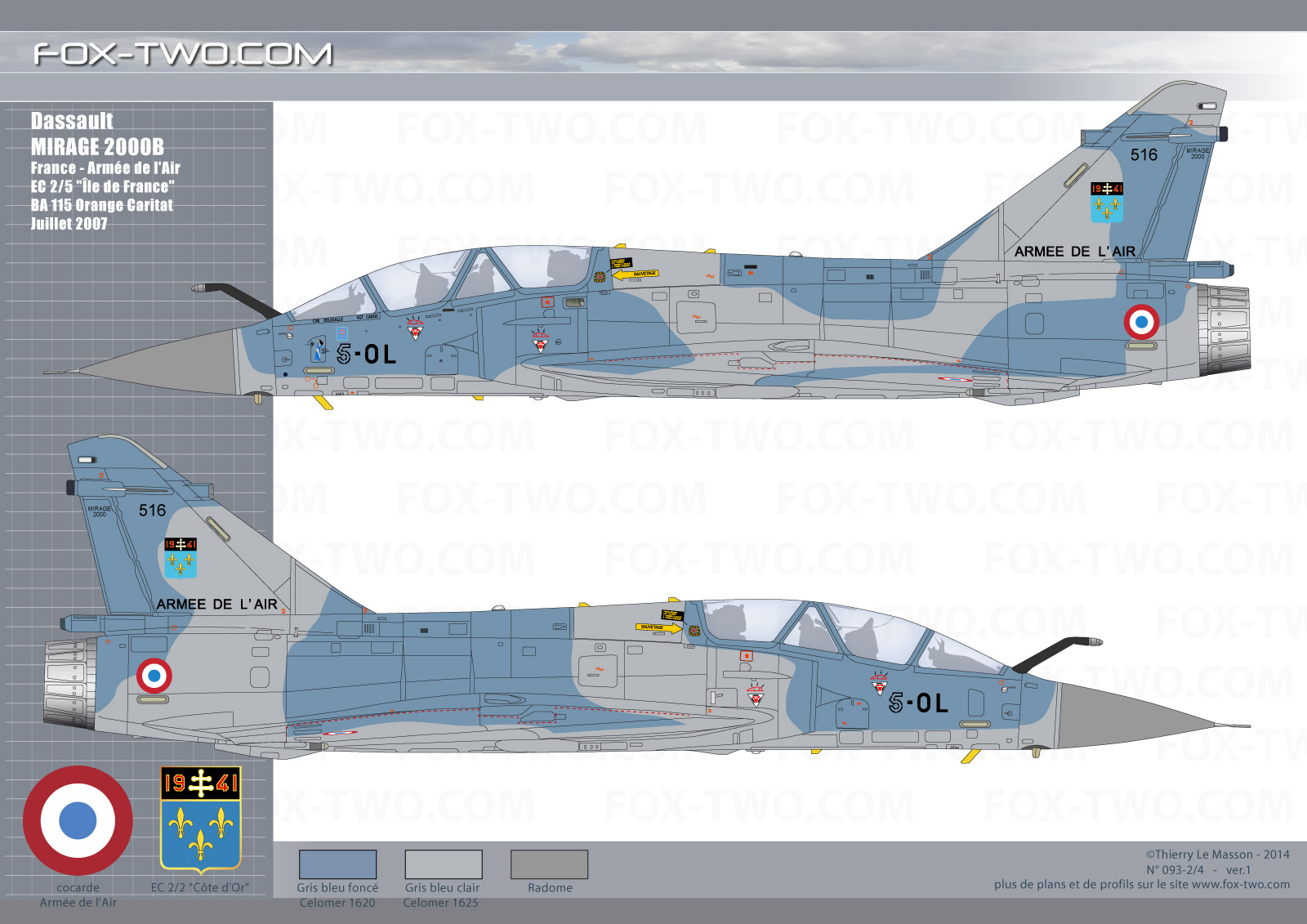Click the yellow rescue arrow on the upper profile
This screenshot has width=1307, height=924.
[636, 275]
